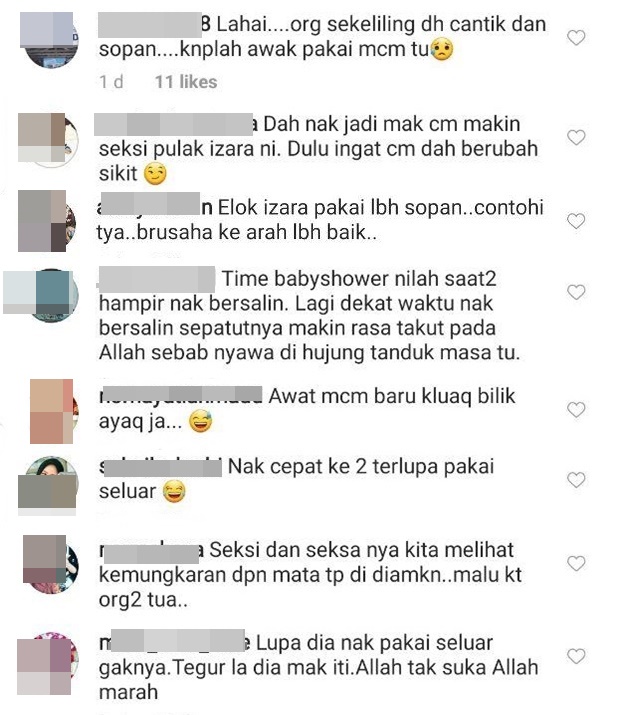This screenshot has height=715, width=619.
Task: Open the '11 likes' list
Action: 186,82
